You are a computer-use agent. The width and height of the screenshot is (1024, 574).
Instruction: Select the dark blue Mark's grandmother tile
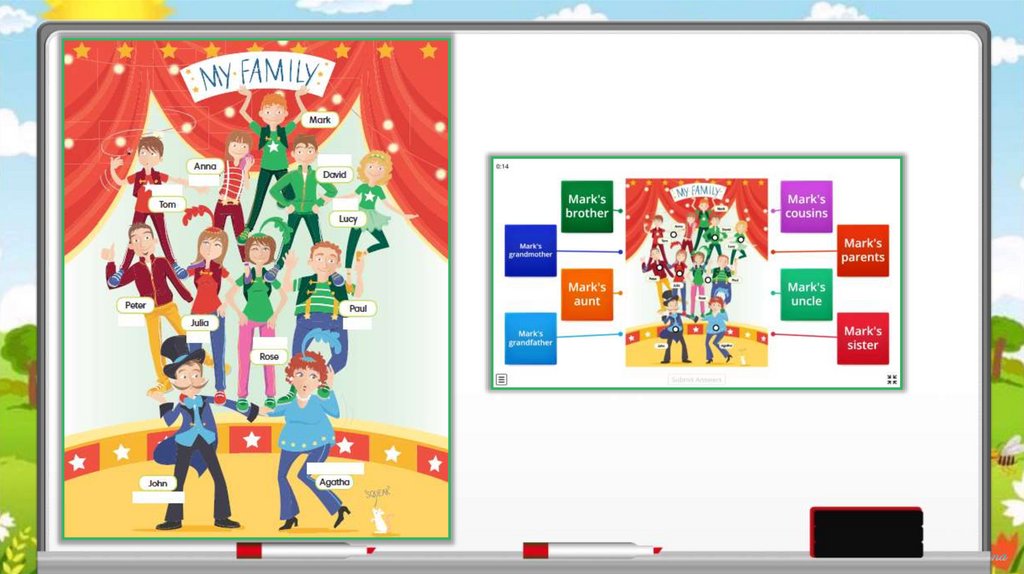[530, 251]
